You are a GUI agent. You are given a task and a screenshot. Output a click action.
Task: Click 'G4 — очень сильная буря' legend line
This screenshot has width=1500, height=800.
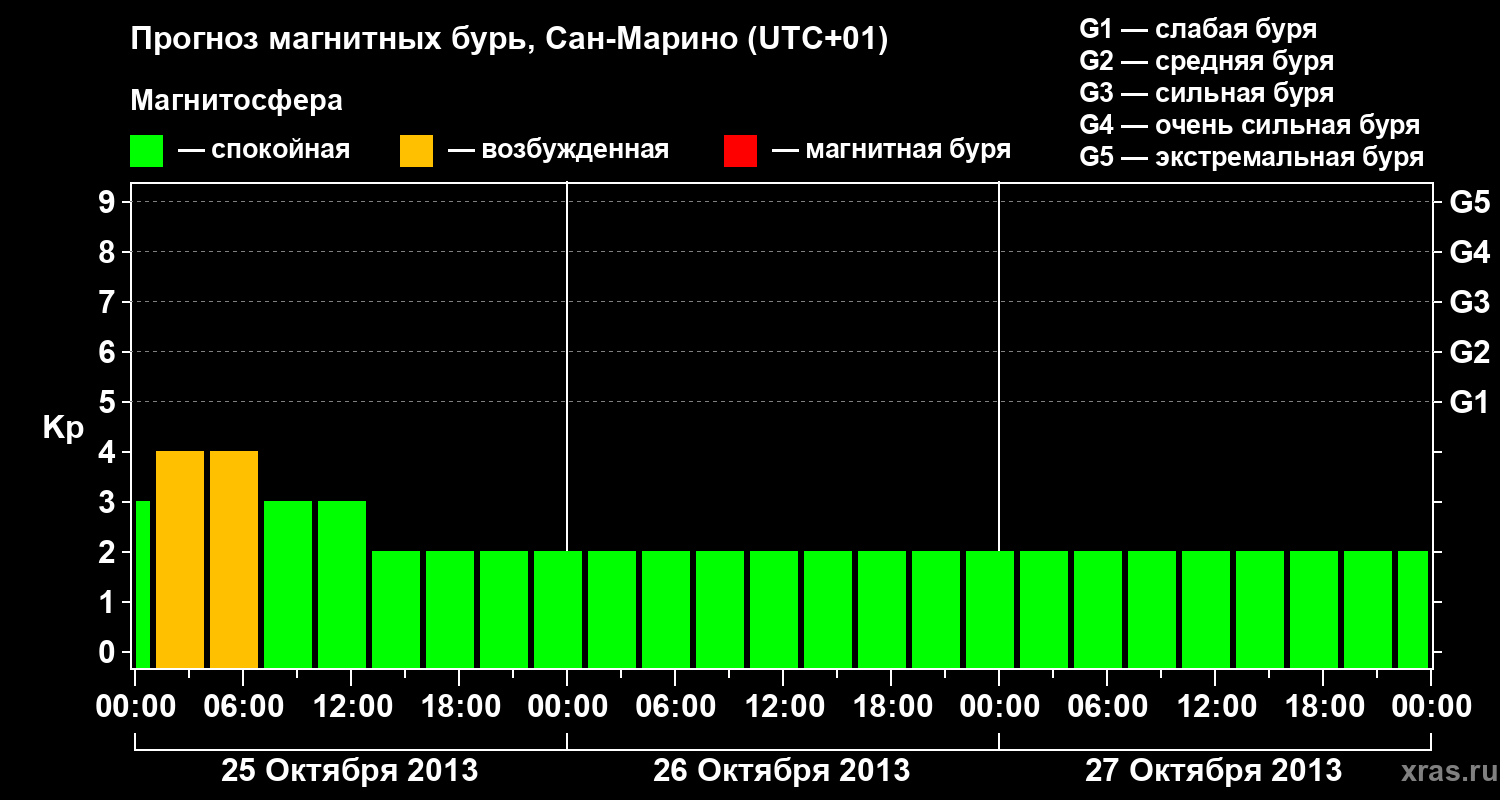(1250, 125)
